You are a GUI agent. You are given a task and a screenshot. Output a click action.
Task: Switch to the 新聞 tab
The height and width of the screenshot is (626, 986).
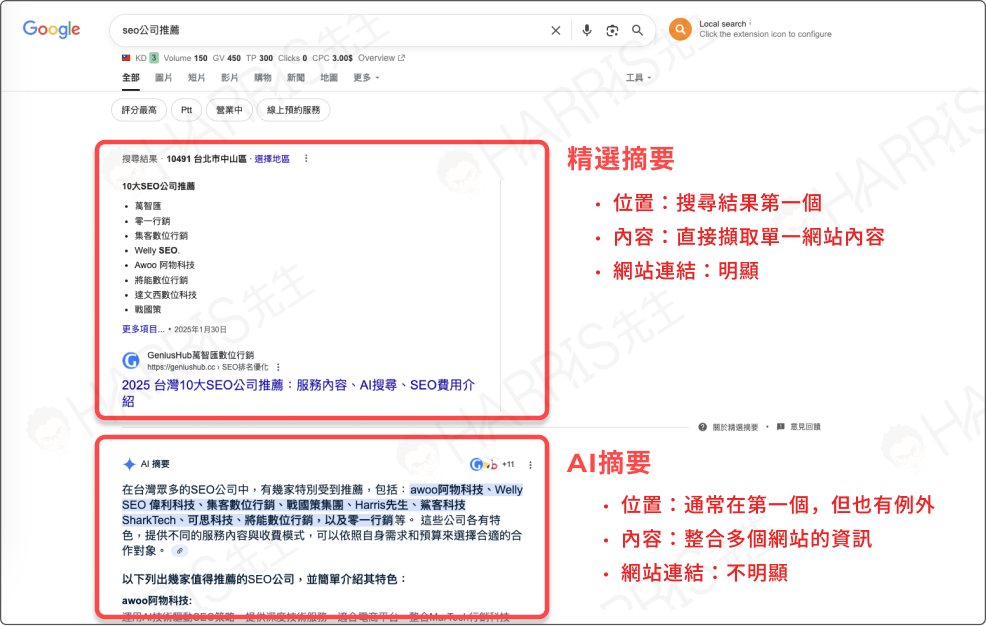click(296, 77)
